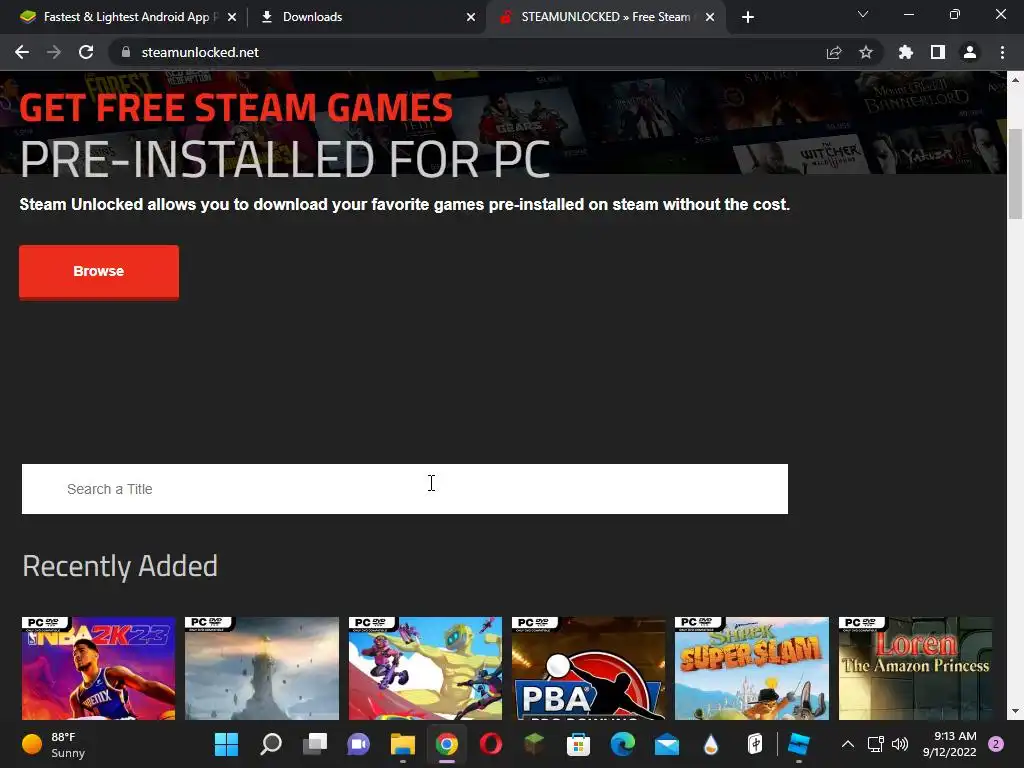
Task: Click the site padlock icon in the address bar
Action: (125, 52)
